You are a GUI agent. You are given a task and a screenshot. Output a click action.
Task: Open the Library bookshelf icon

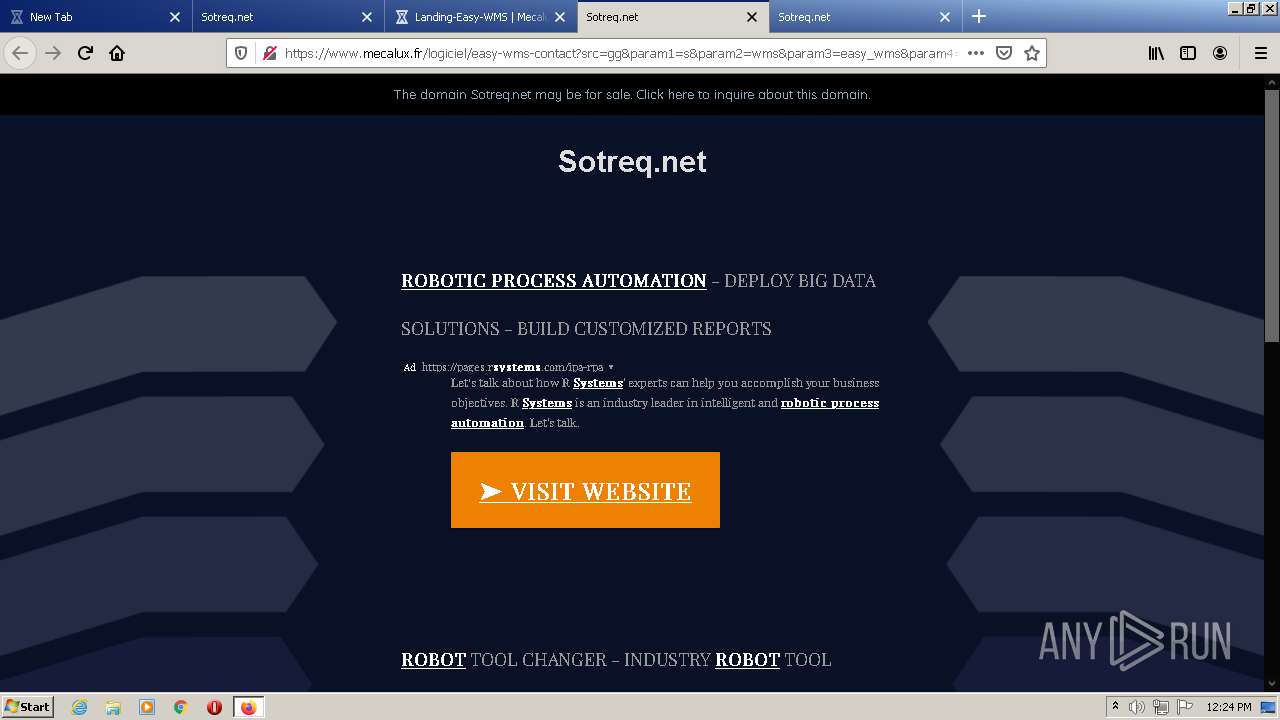1156,53
